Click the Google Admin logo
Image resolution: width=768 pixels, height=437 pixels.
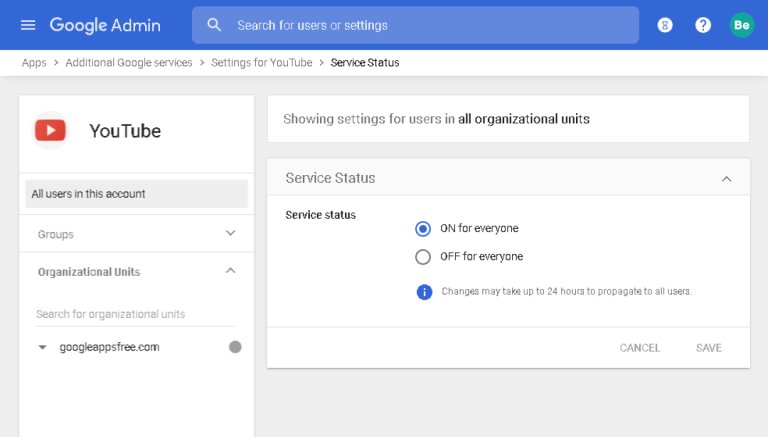point(105,25)
